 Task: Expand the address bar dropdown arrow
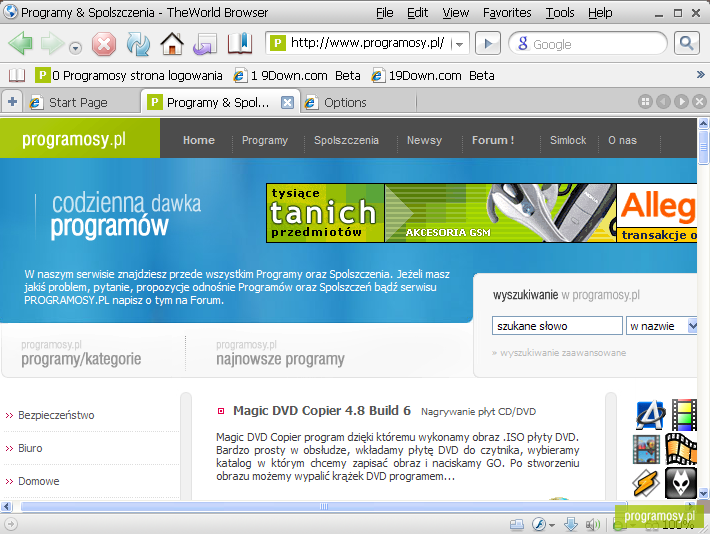460,44
